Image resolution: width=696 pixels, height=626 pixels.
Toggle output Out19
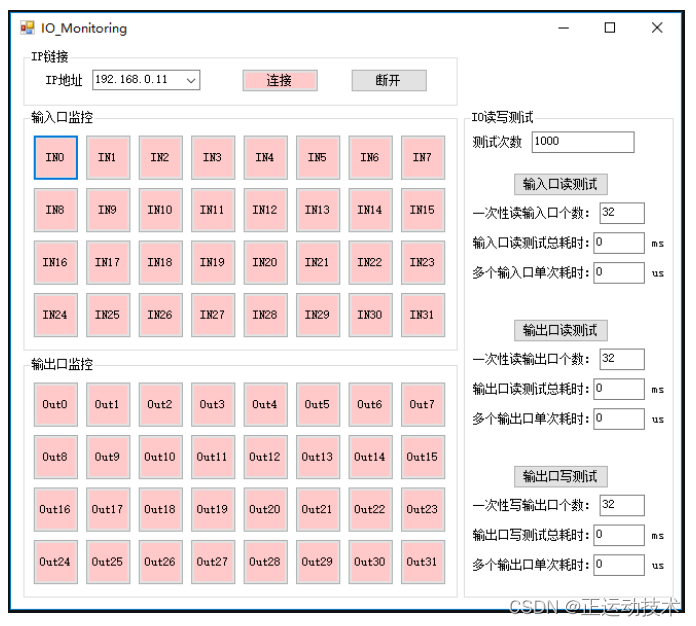pyautogui.click(x=213, y=509)
